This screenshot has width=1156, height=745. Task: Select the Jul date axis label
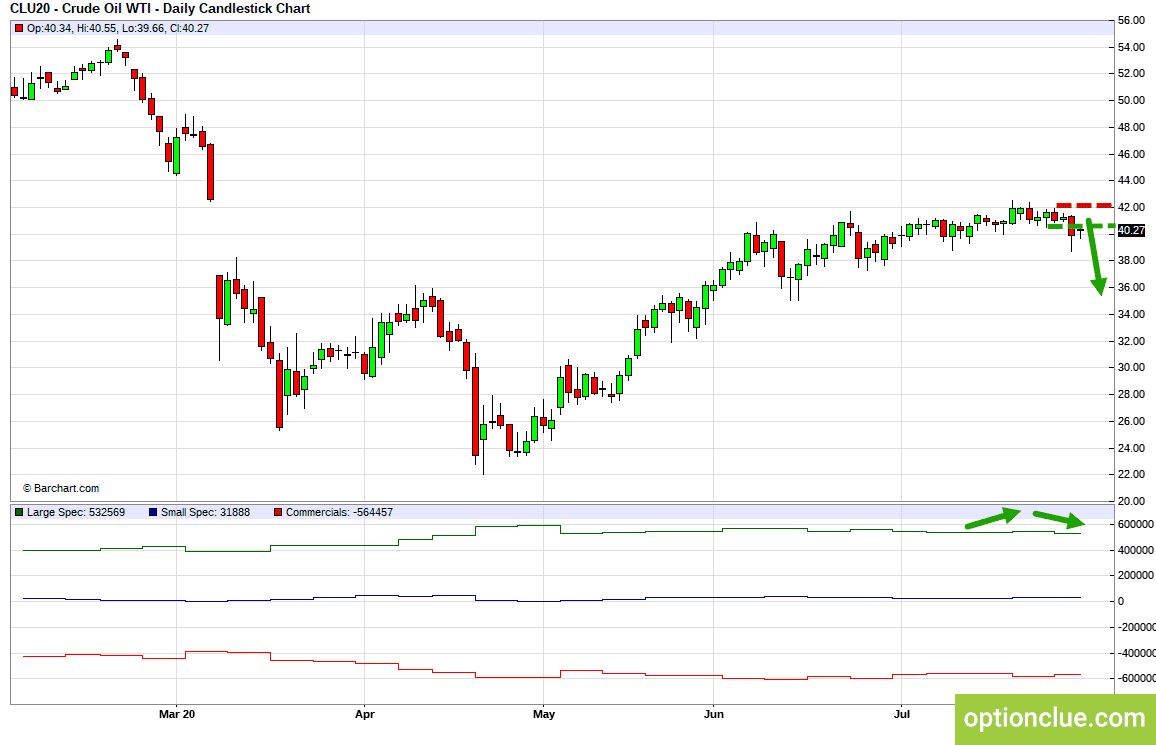click(901, 714)
